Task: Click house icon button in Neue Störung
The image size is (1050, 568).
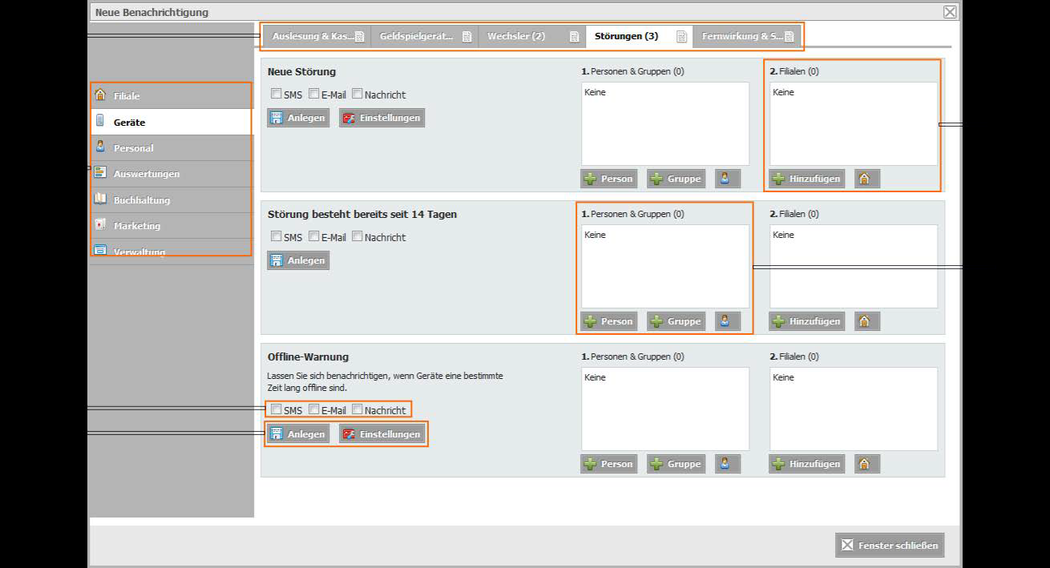Action: tap(867, 179)
